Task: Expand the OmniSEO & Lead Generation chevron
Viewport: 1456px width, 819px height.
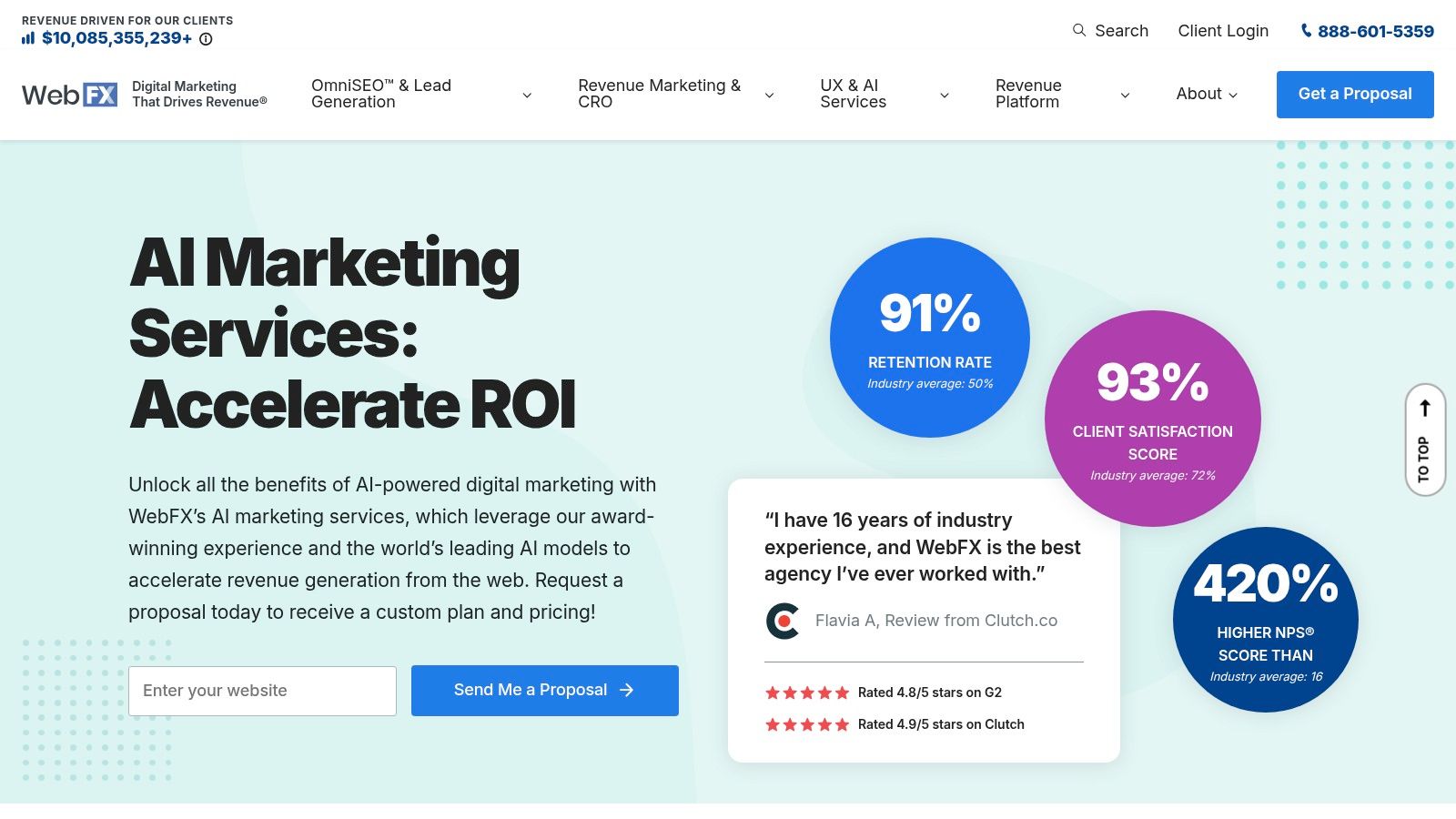Action: point(527,96)
